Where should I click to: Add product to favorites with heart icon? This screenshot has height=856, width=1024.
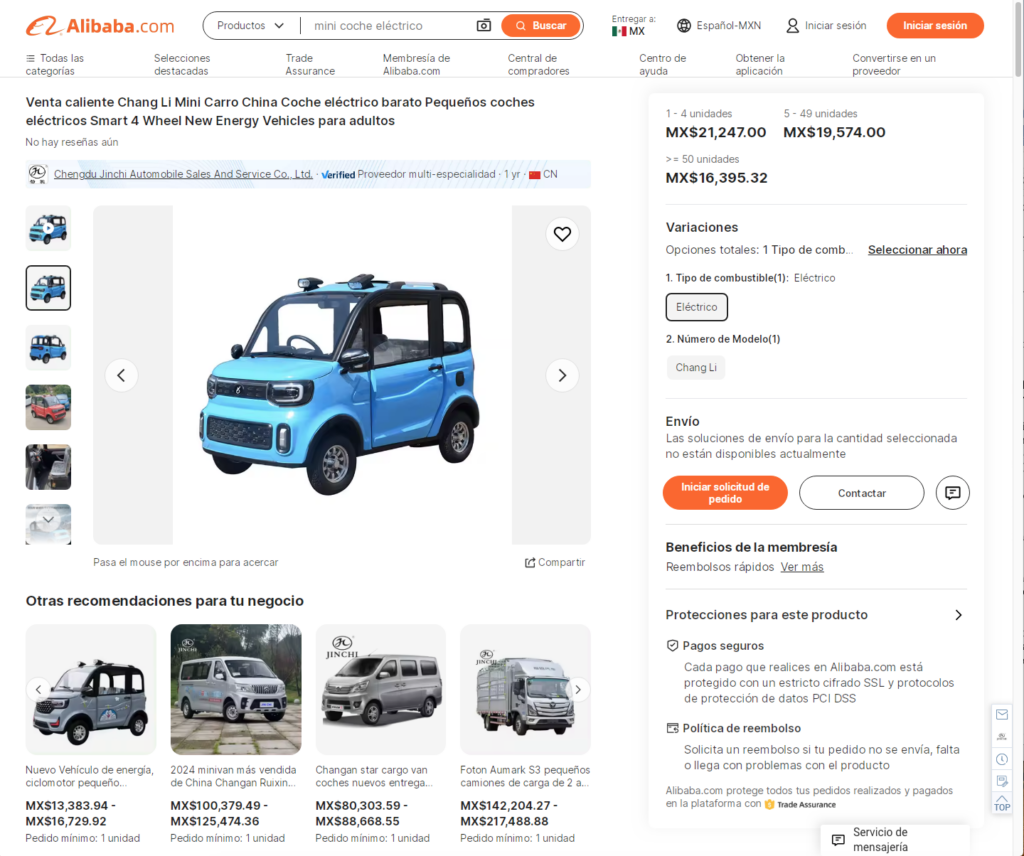(562, 234)
